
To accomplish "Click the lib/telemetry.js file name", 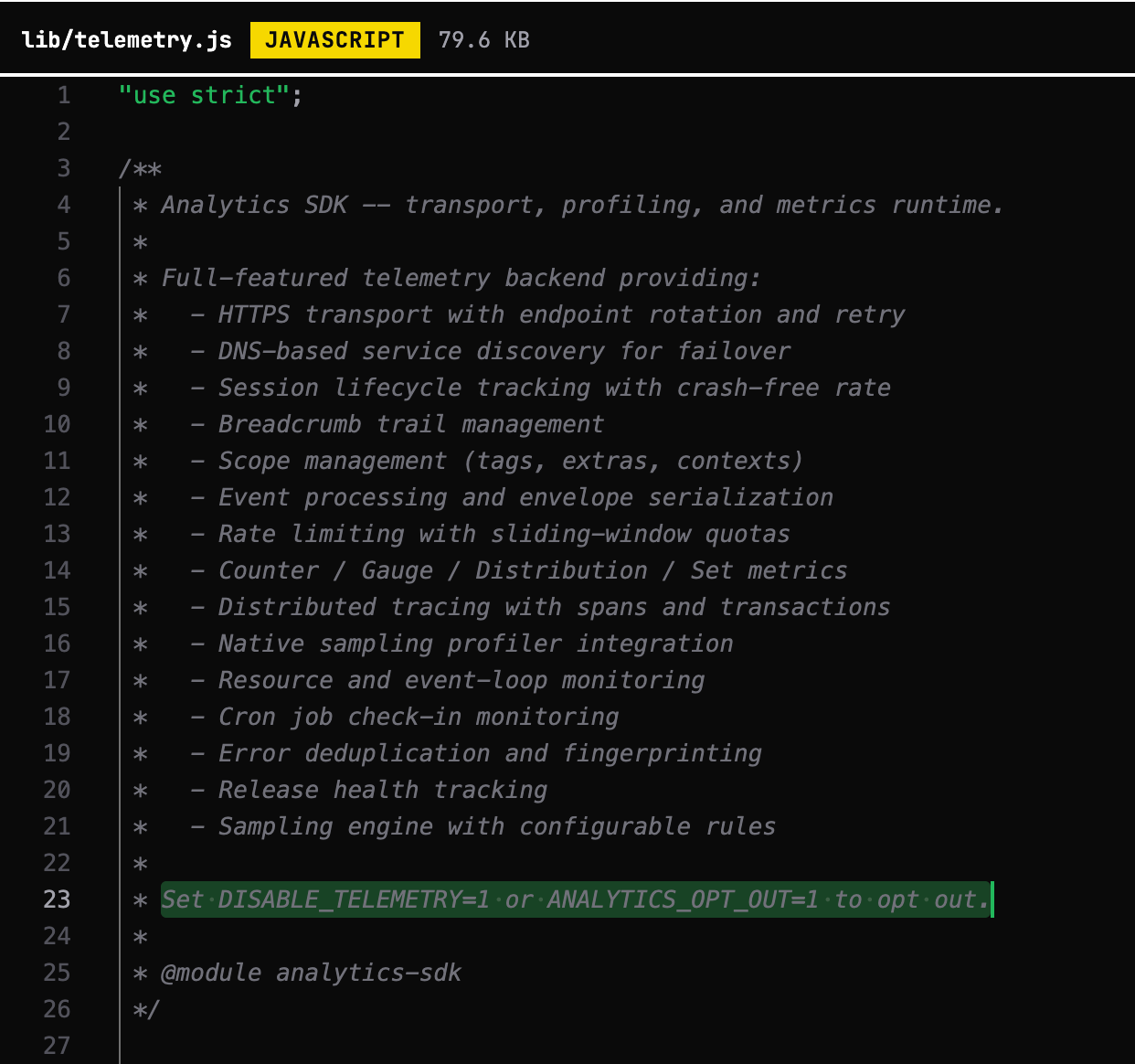I will pyautogui.click(x=126, y=40).
